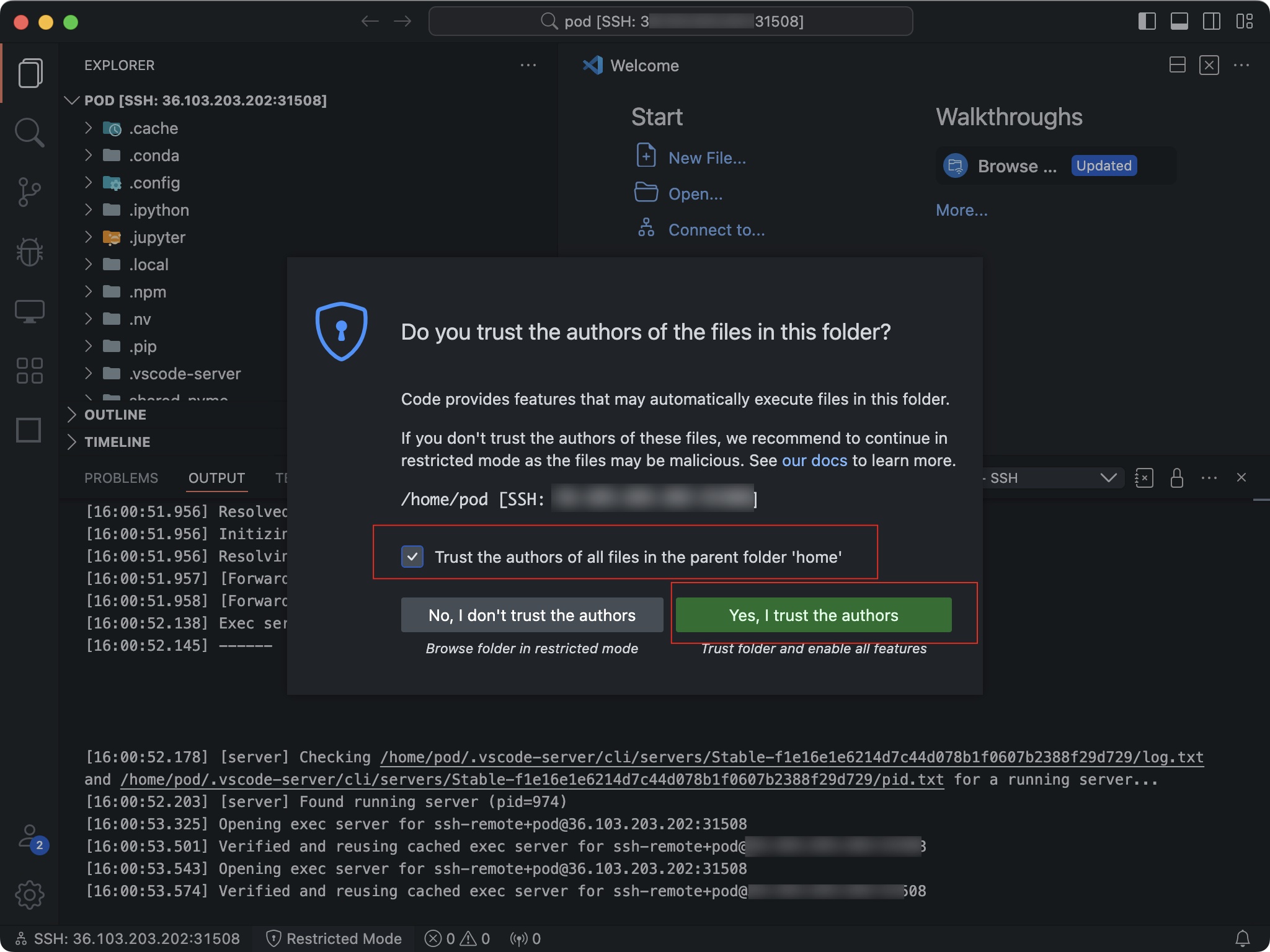Switch to the OUTPUT tab
The image size is (1270, 952).
coord(216,478)
